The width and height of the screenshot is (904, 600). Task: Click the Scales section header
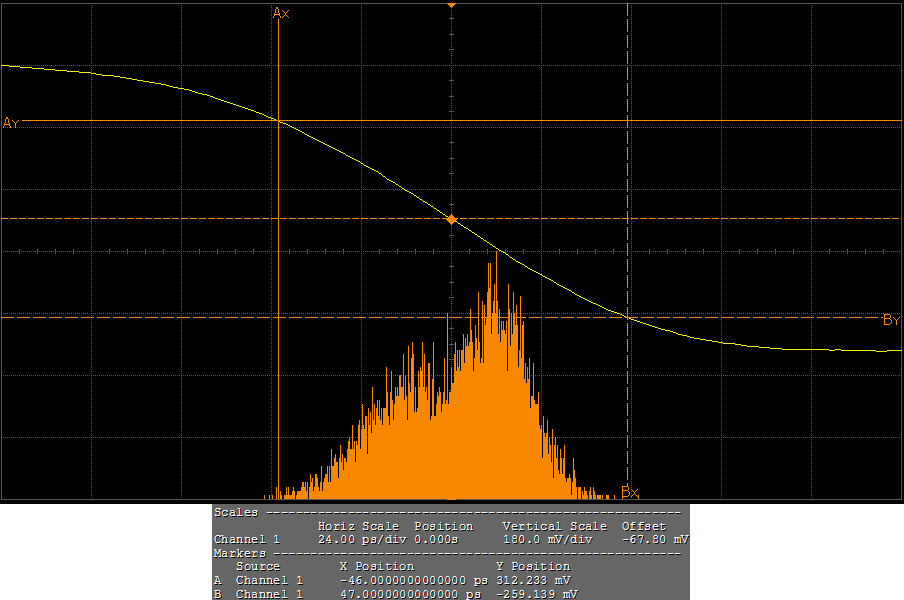236,512
